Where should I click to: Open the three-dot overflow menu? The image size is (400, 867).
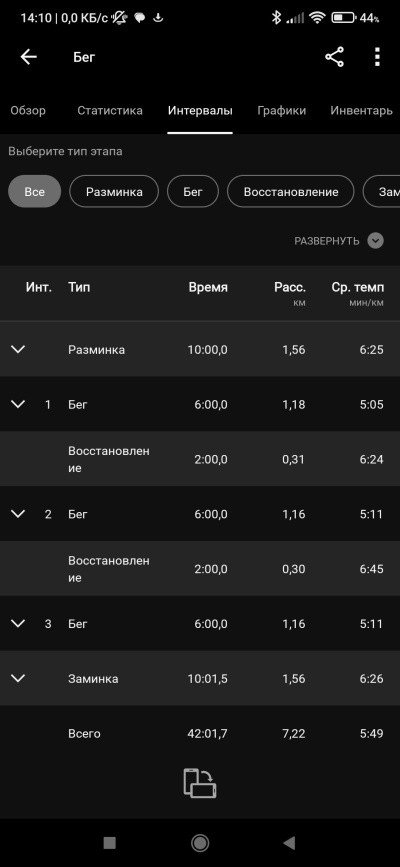coord(377,57)
